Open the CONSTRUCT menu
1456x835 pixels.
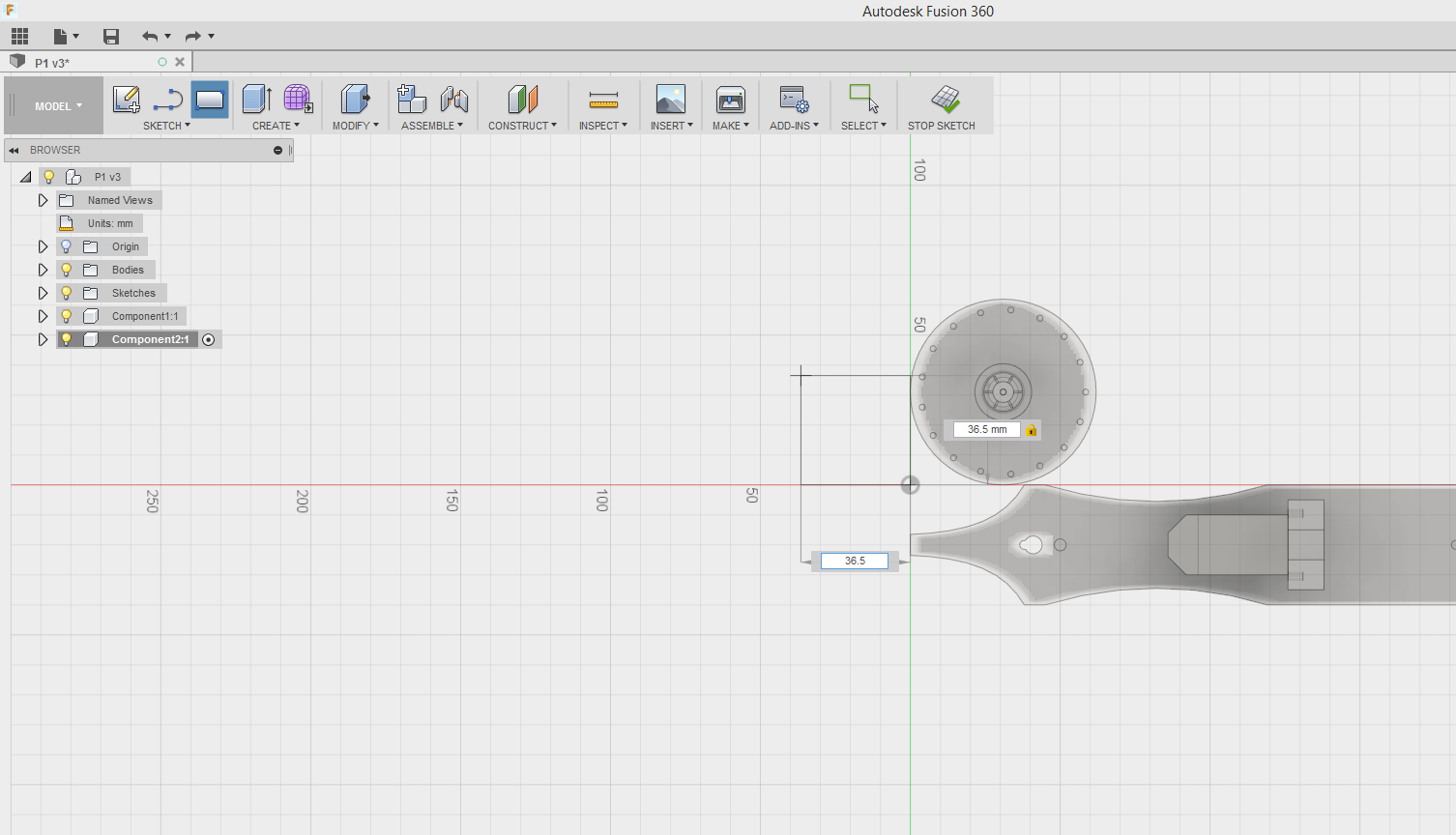point(522,126)
